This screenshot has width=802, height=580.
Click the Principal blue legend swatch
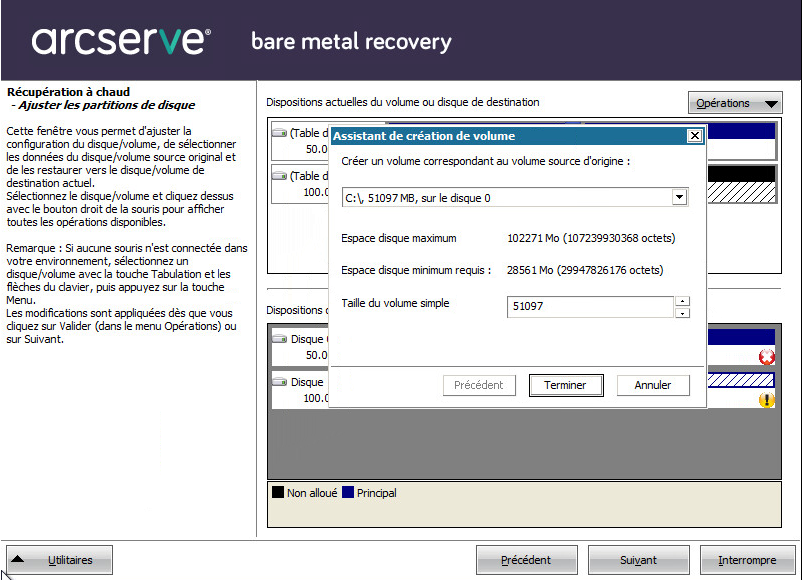[x=348, y=492]
